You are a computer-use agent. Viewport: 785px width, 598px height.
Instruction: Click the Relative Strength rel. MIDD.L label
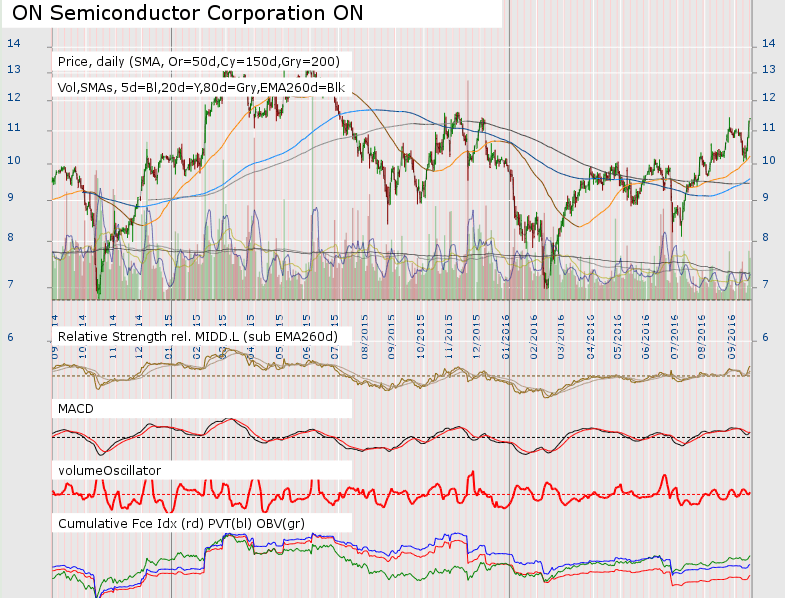[x=198, y=336]
